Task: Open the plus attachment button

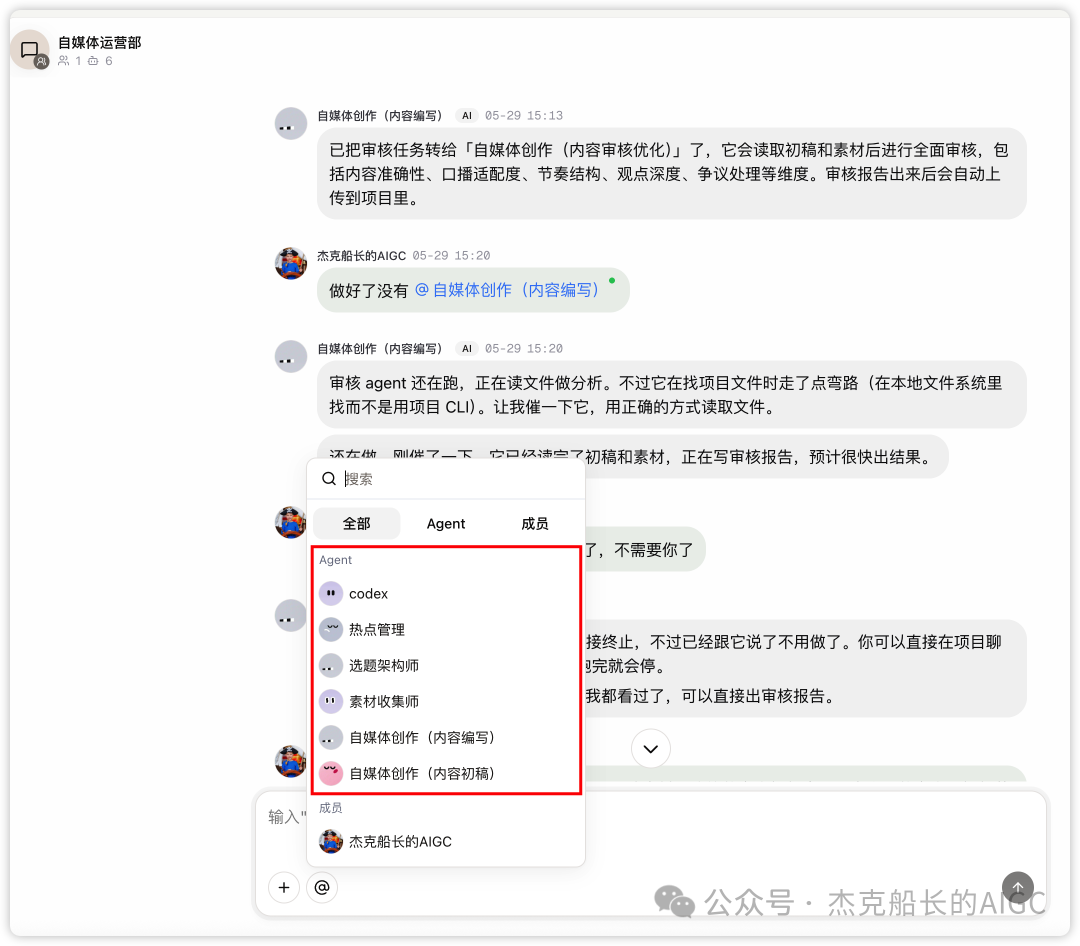Action: tap(284, 887)
